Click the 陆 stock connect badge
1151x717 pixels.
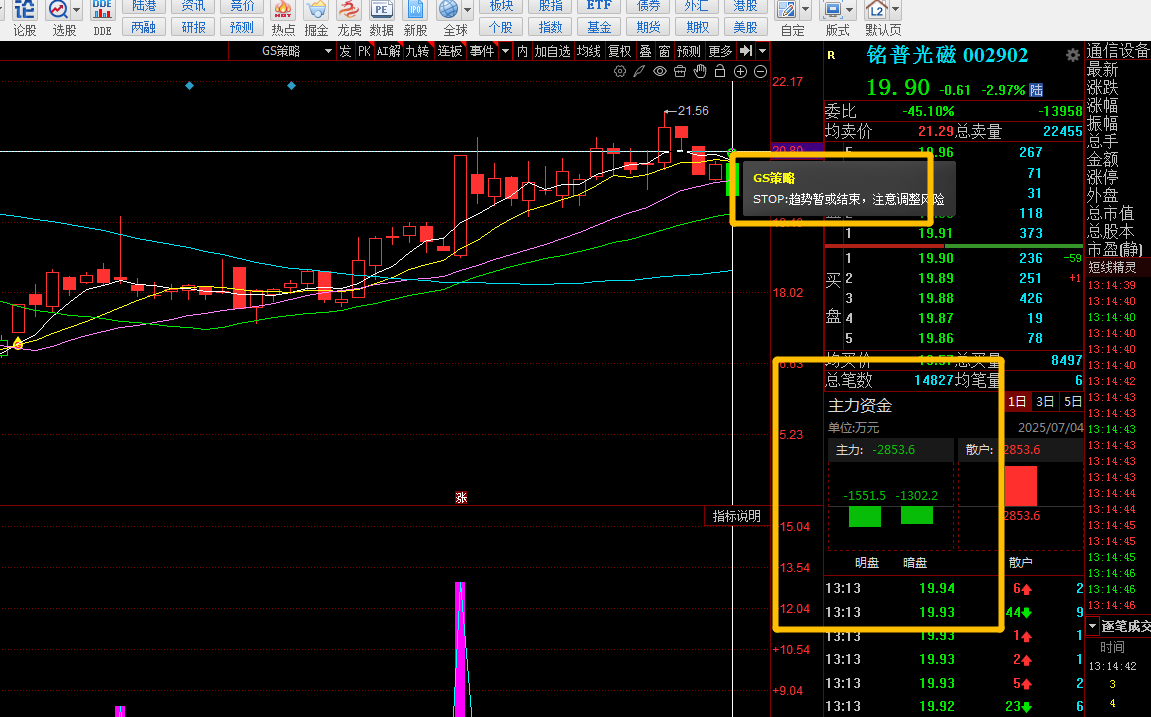[1036, 90]
